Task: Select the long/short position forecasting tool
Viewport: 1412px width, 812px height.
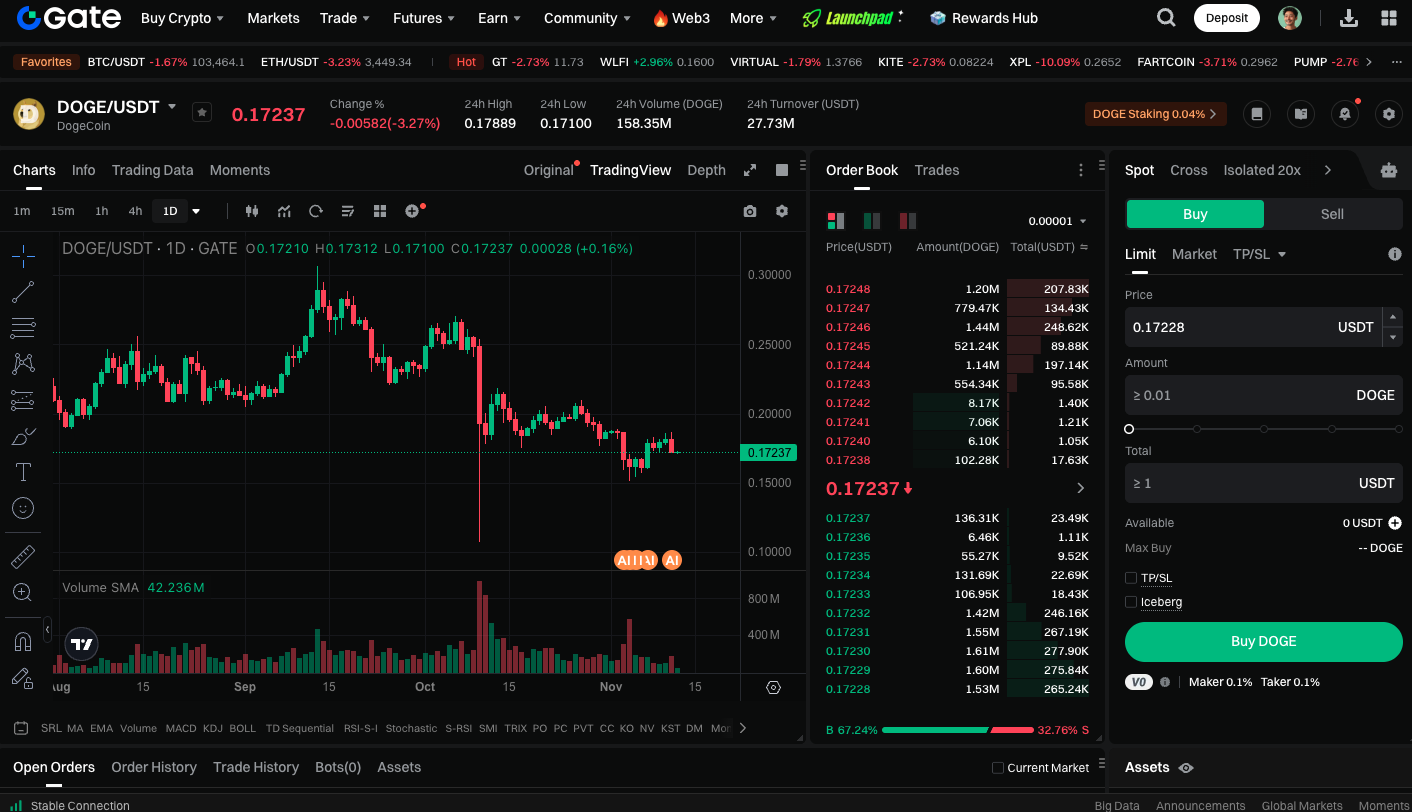Action: [x=23, y=400]
